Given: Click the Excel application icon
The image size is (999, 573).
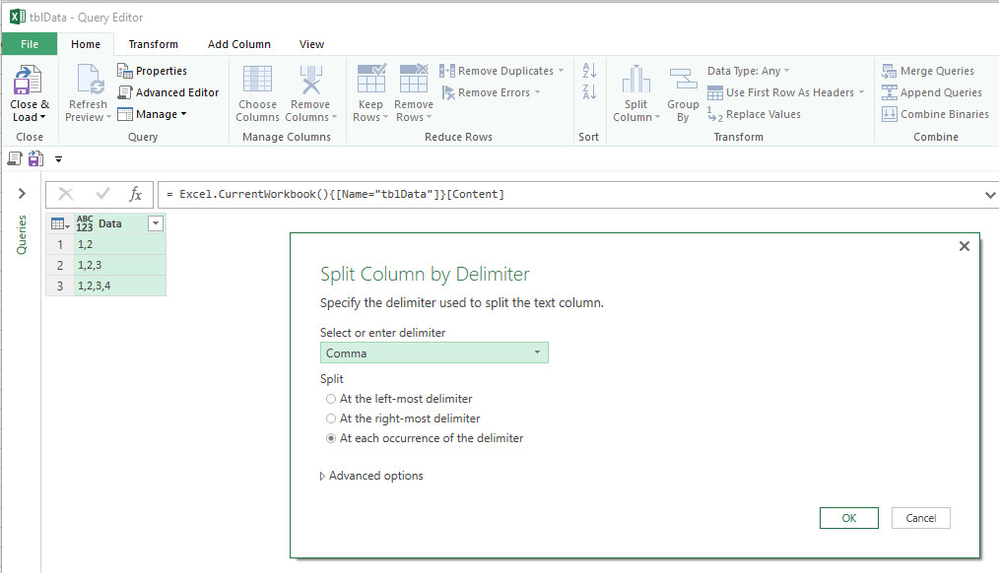Looking at the screenshot, I should click(17, 17).
